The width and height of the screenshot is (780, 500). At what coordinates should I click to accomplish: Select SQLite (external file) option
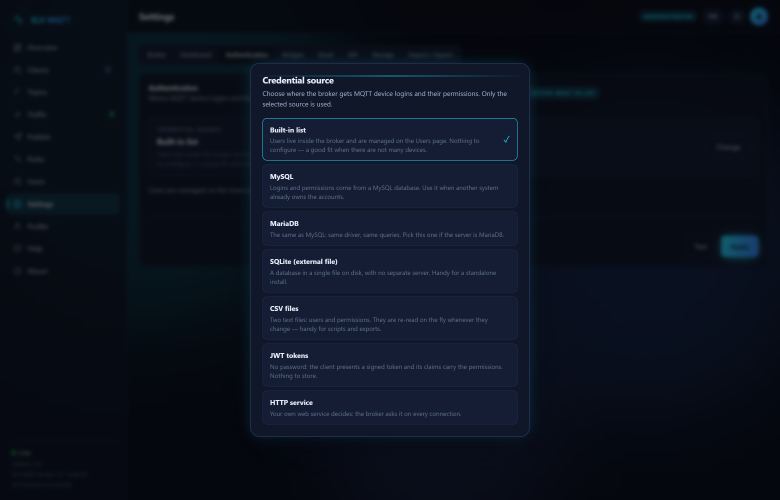390,271
